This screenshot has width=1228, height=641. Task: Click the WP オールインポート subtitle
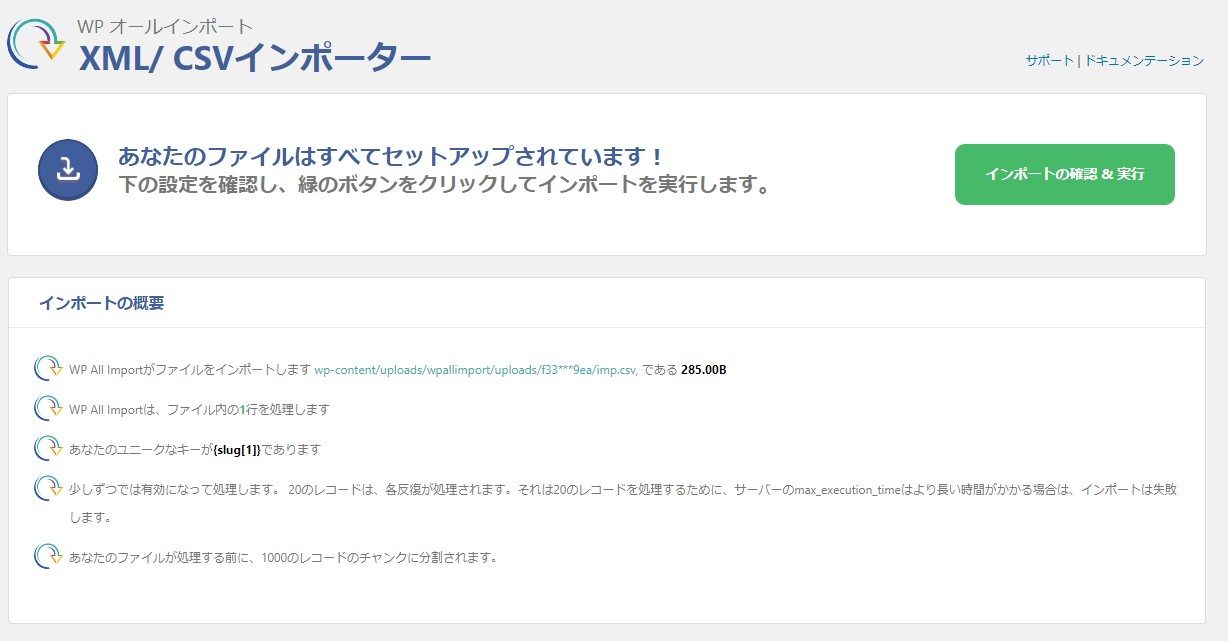165,26
